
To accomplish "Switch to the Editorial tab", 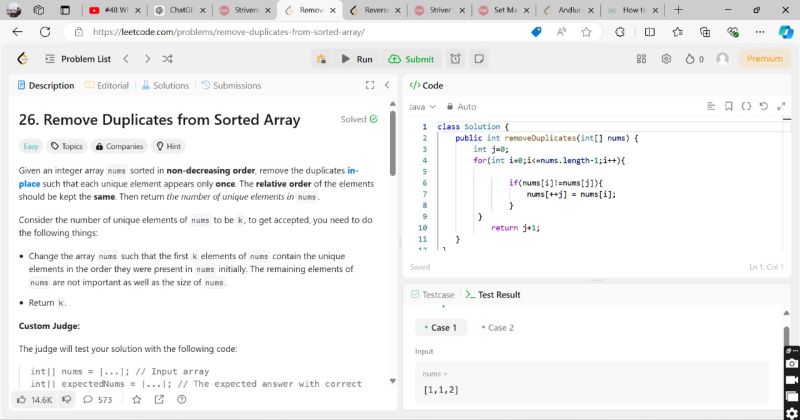I will [107, 85].
